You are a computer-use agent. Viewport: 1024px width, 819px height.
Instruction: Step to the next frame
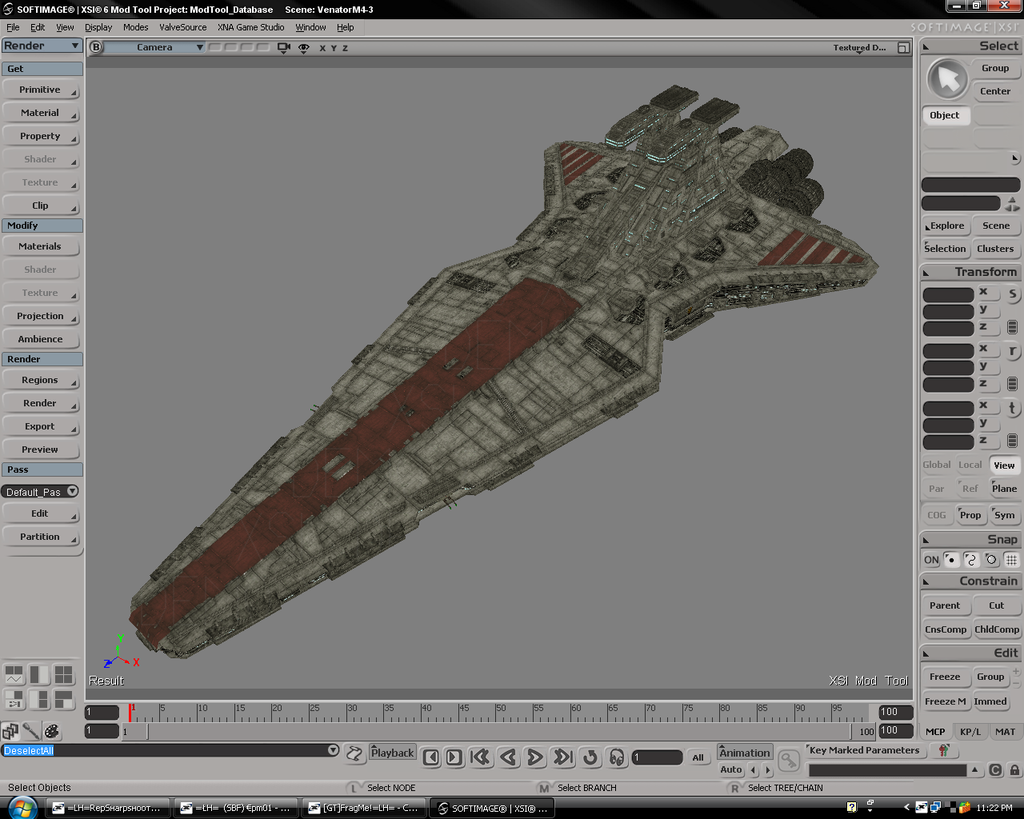(x=454, y=758)
